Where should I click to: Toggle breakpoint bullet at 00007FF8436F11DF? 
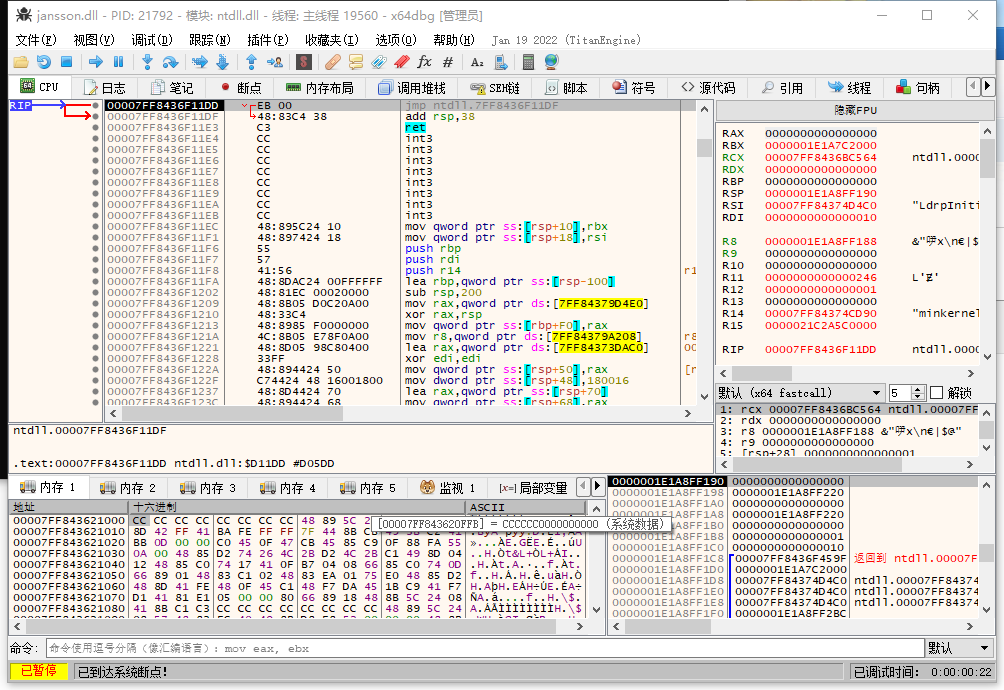click(x=95, y=116)
